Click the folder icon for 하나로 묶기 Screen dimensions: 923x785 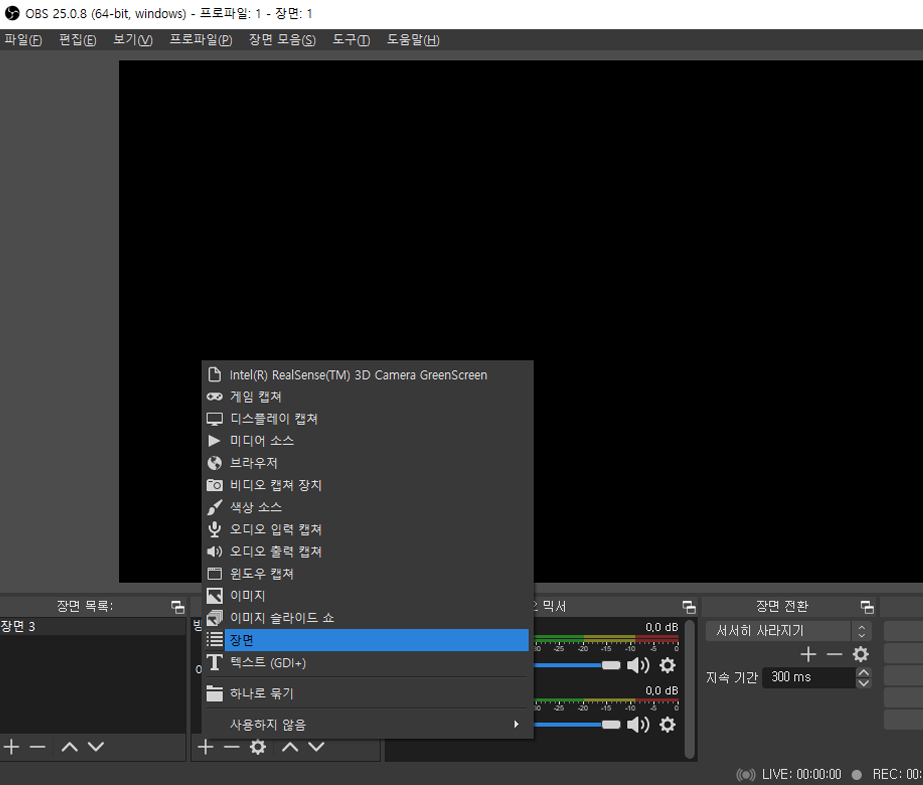click(x=215, y=693)
